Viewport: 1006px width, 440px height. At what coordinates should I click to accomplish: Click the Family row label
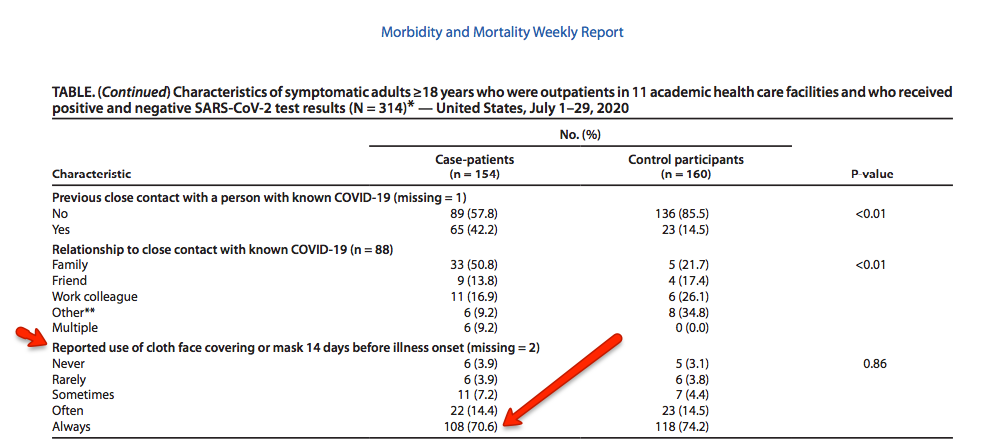coord(70,265)
